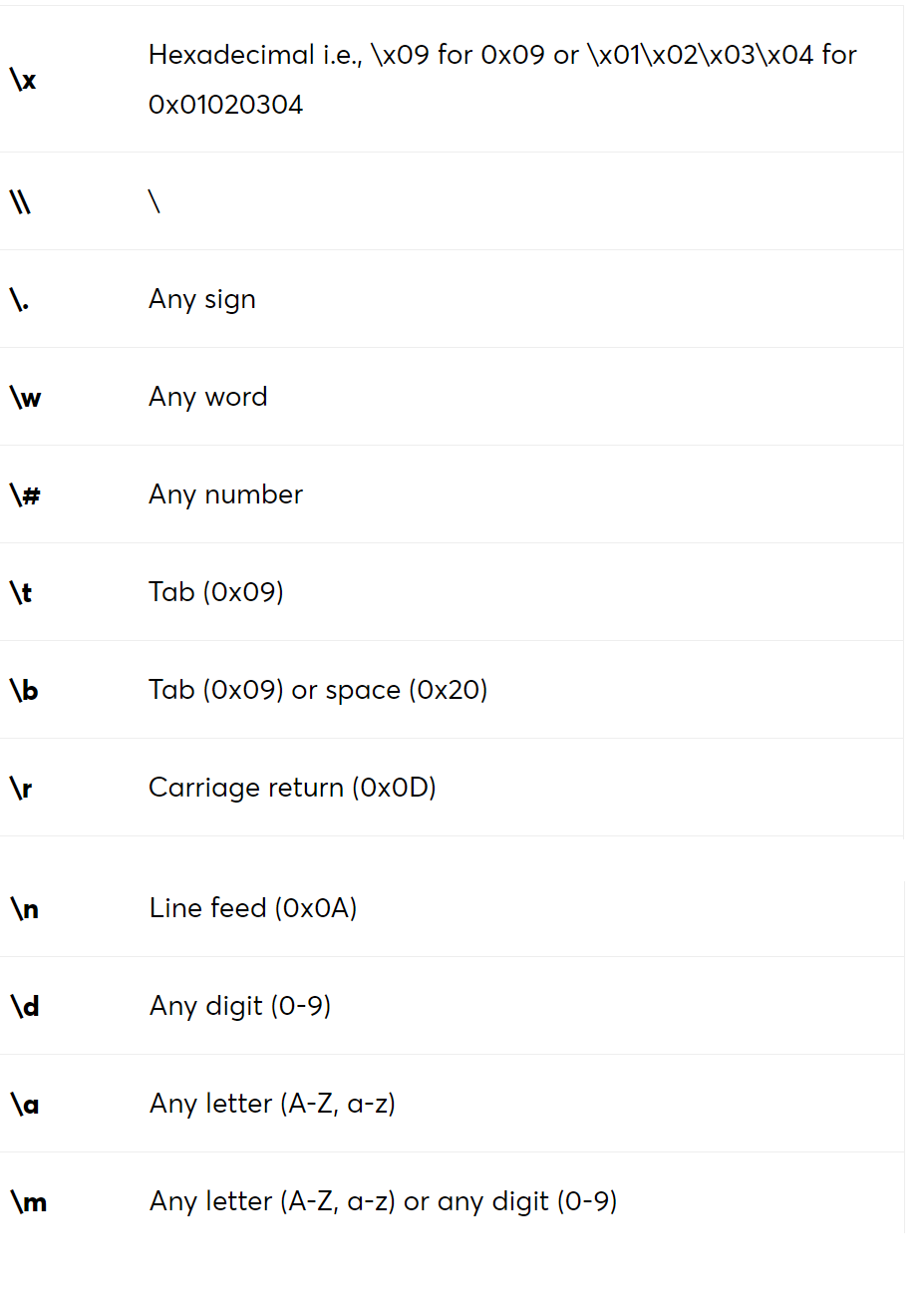This screenshot has width=924, height=1305.
Task: Click the \w code entry
Action: 26,397
